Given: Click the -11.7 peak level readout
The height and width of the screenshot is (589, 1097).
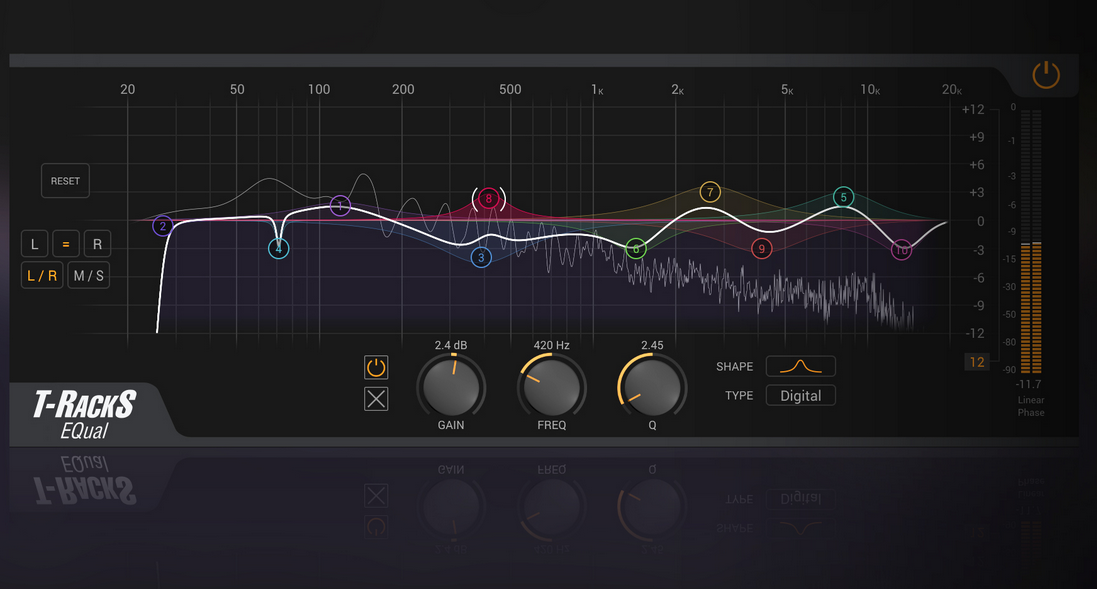Looking at the screenshot, I should (1028, 384).
